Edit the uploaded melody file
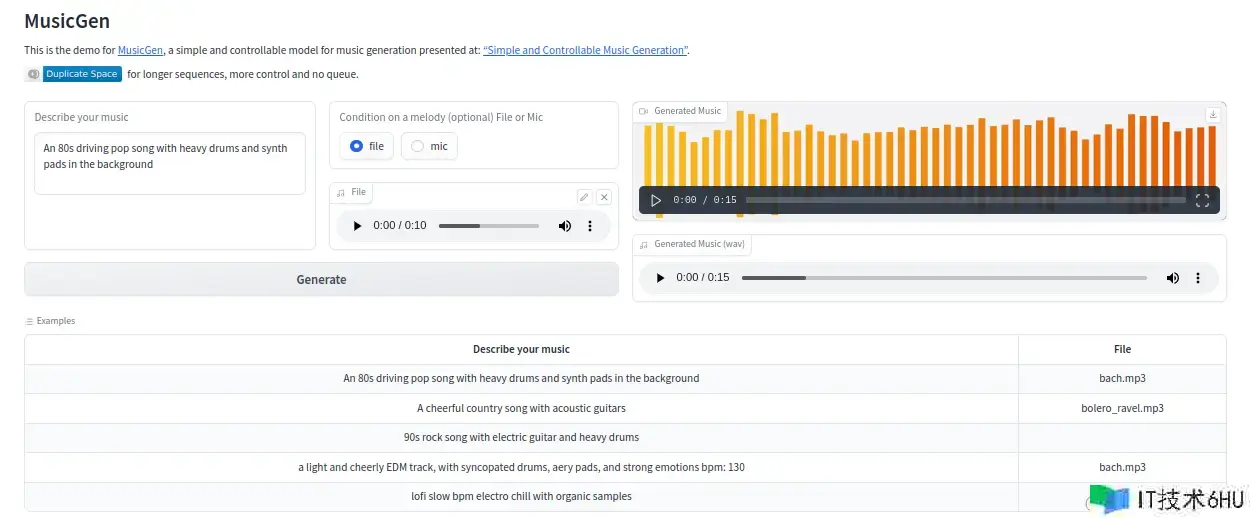Viewport: 1251px width, 518px height. coord(584,197)
